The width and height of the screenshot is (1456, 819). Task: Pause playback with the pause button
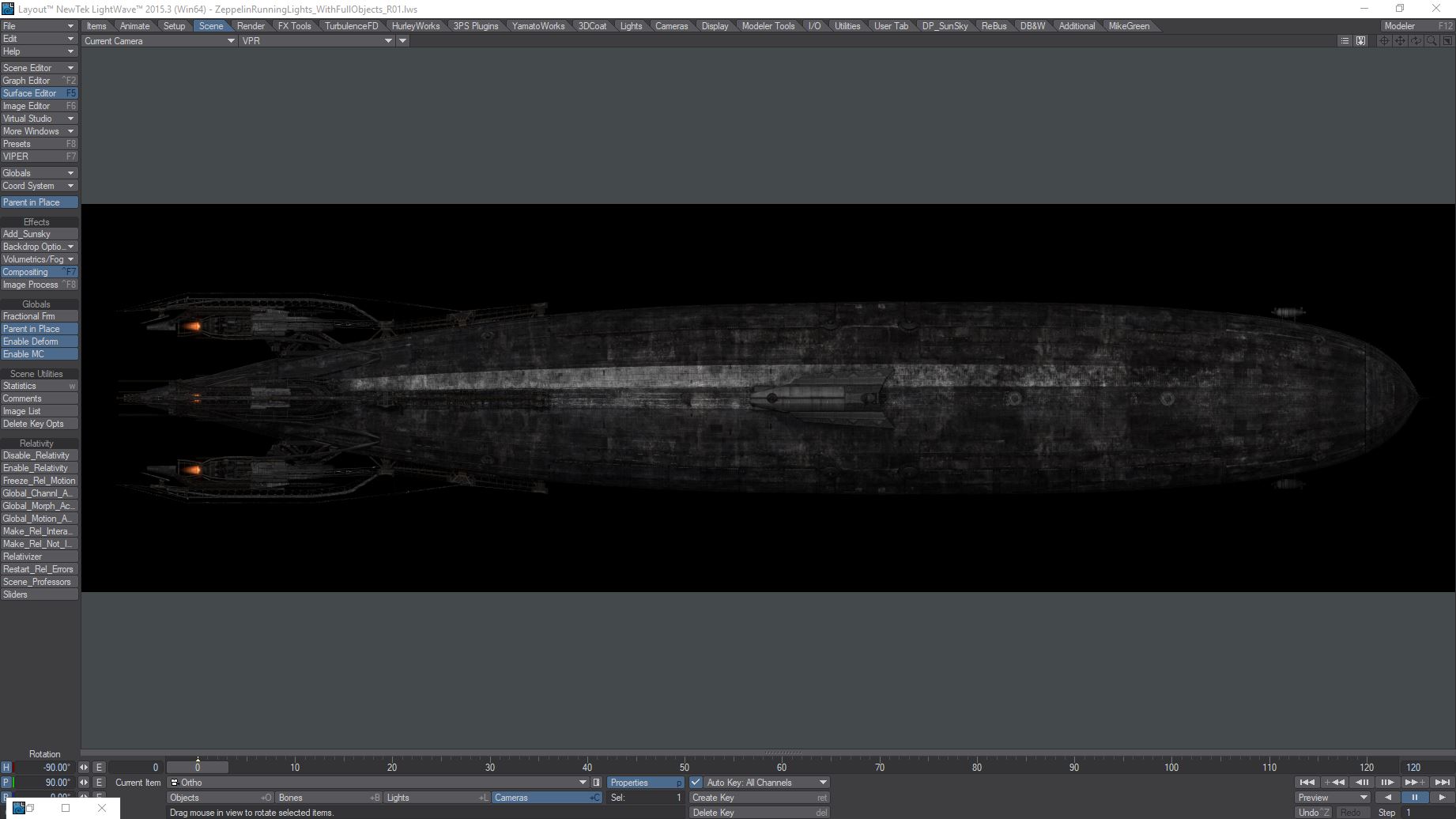click(1414, 798)
